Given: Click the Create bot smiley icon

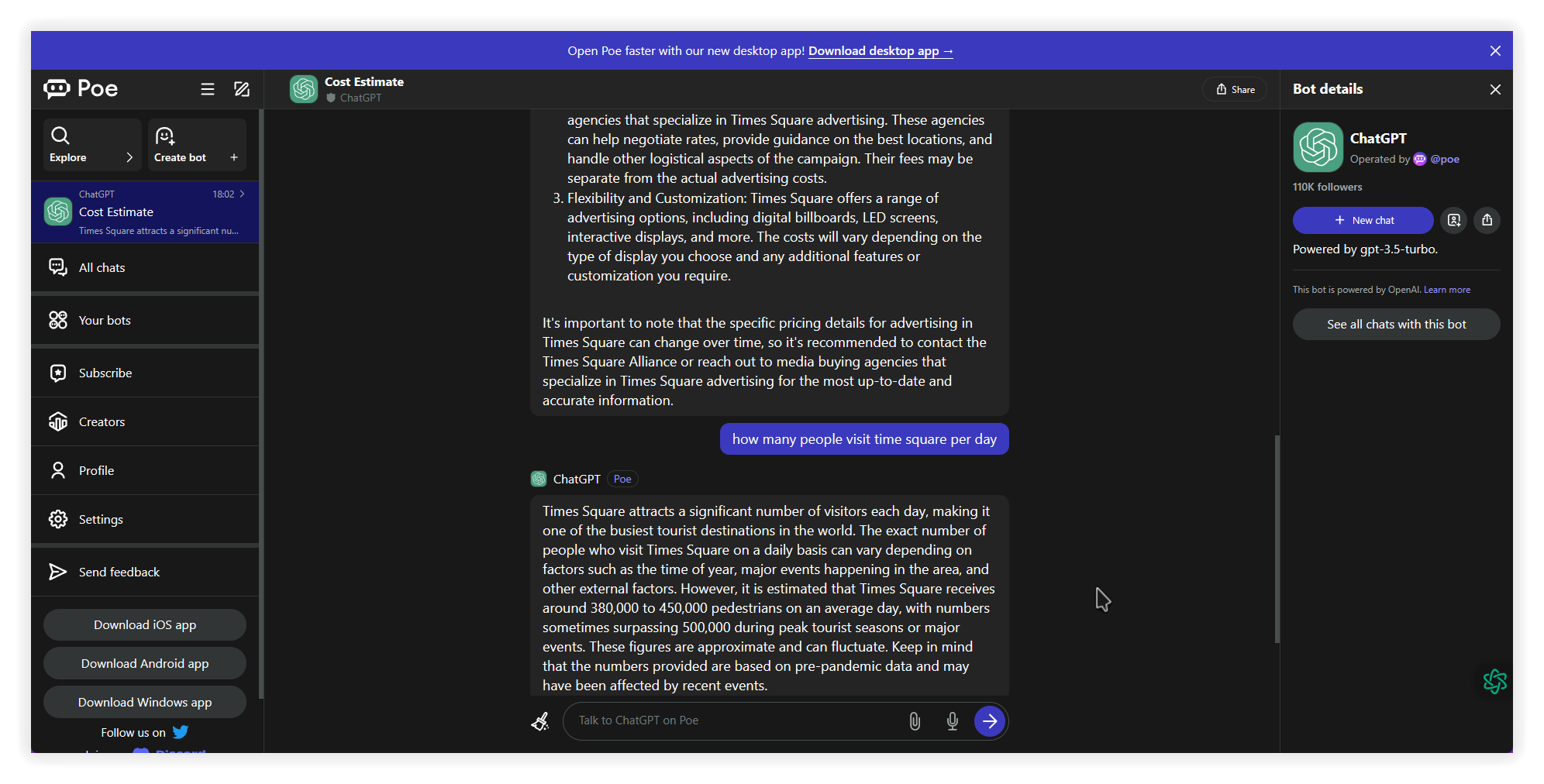Looking at the screenshot, I should 165,136.
